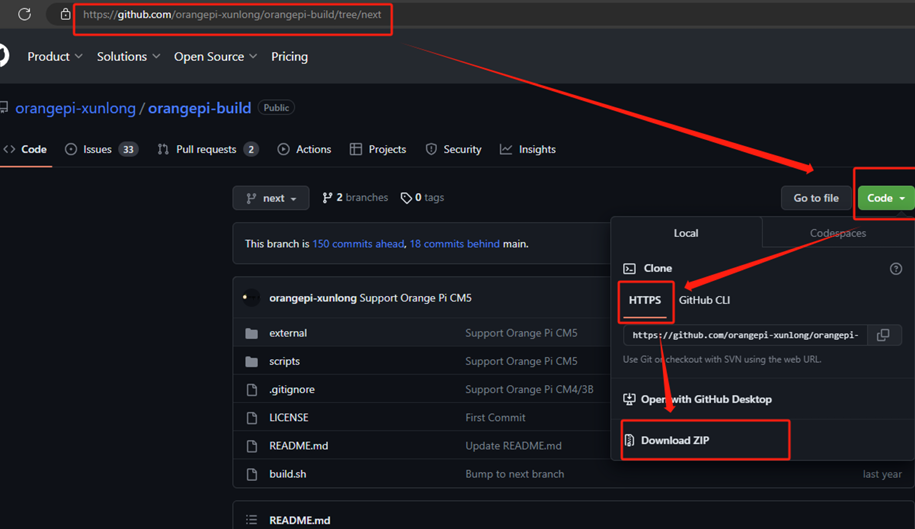Select the Local tab in Code popup
915x529 pixels.
coord(686,233)
